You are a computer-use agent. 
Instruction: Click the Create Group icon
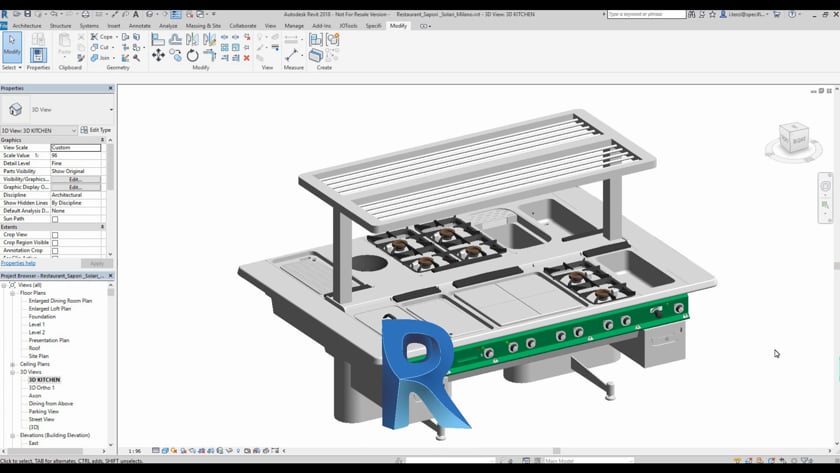(333, 39)
